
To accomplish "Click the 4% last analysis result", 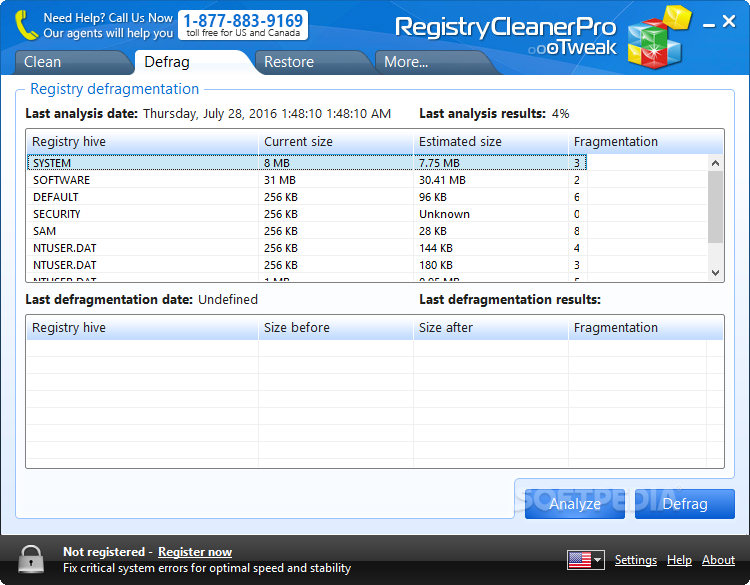I will click(x=560, y=114).
